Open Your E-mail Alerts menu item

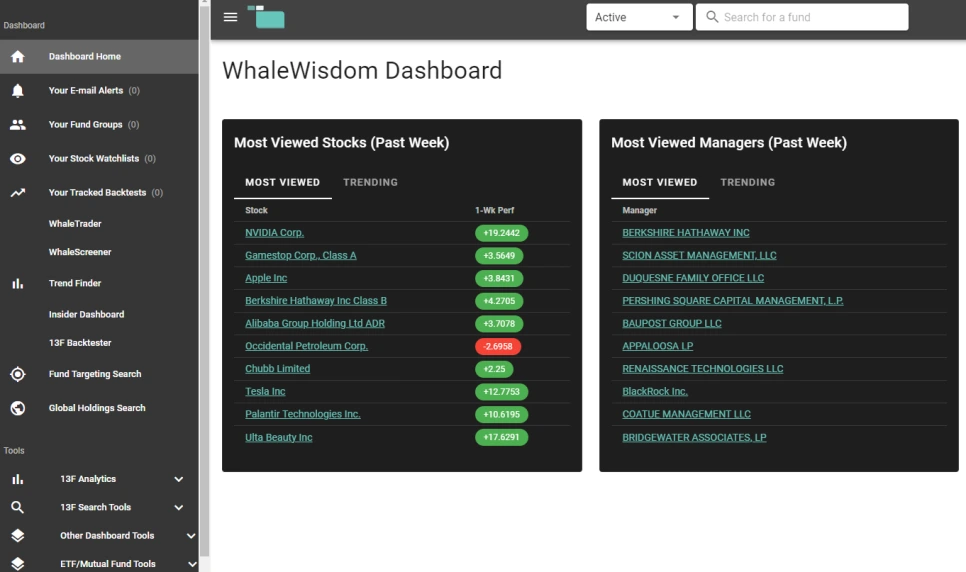[99, 91]
